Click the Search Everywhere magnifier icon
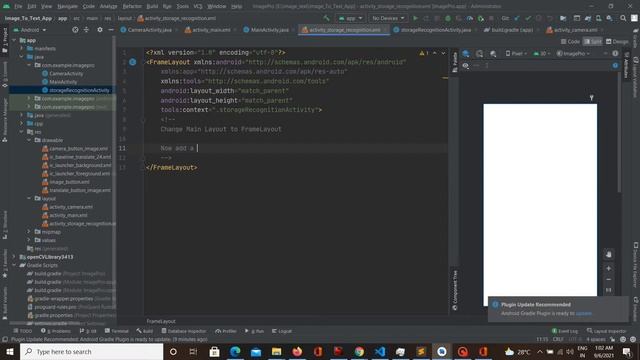The width and height of the screenshot is (640, 360). [x=623, y=18]
